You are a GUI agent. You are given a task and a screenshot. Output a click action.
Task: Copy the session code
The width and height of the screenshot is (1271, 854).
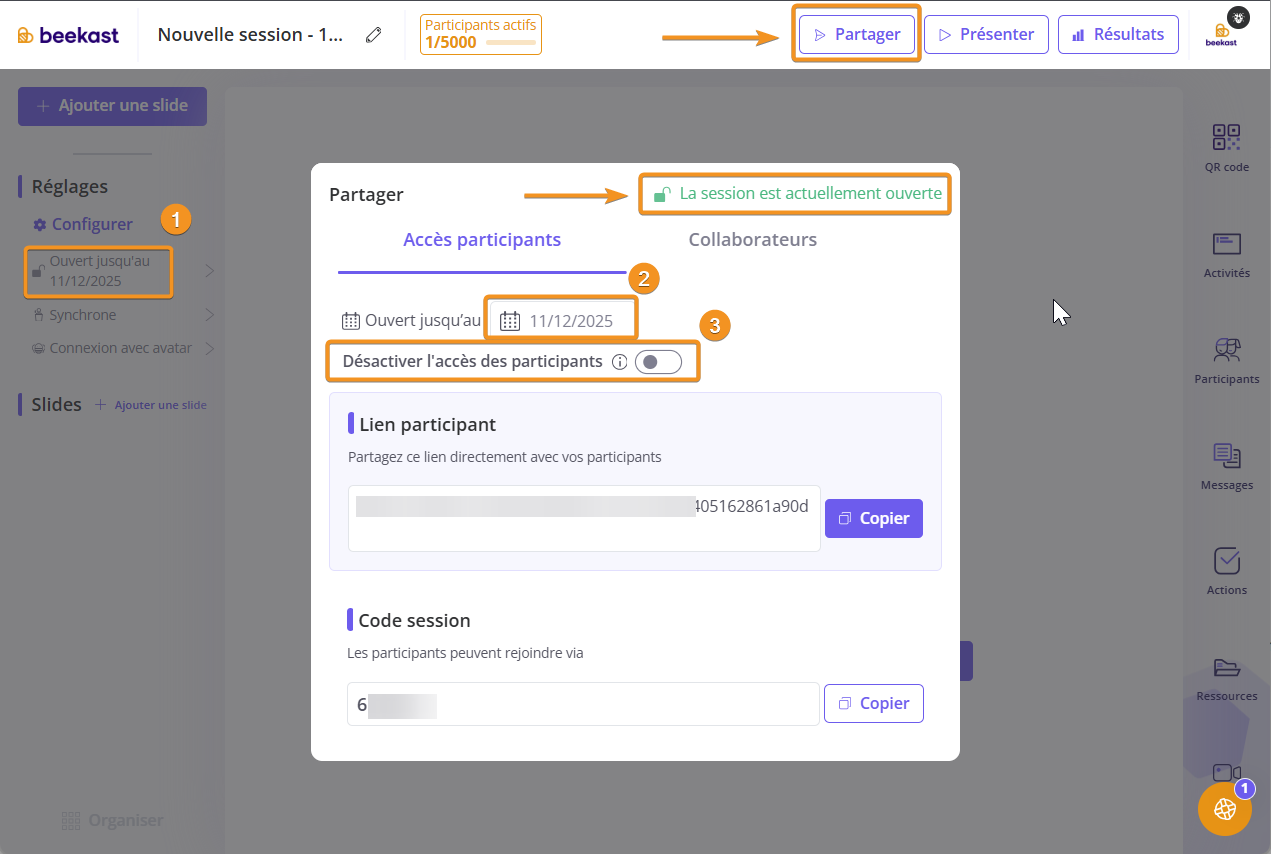pos(873,703)
